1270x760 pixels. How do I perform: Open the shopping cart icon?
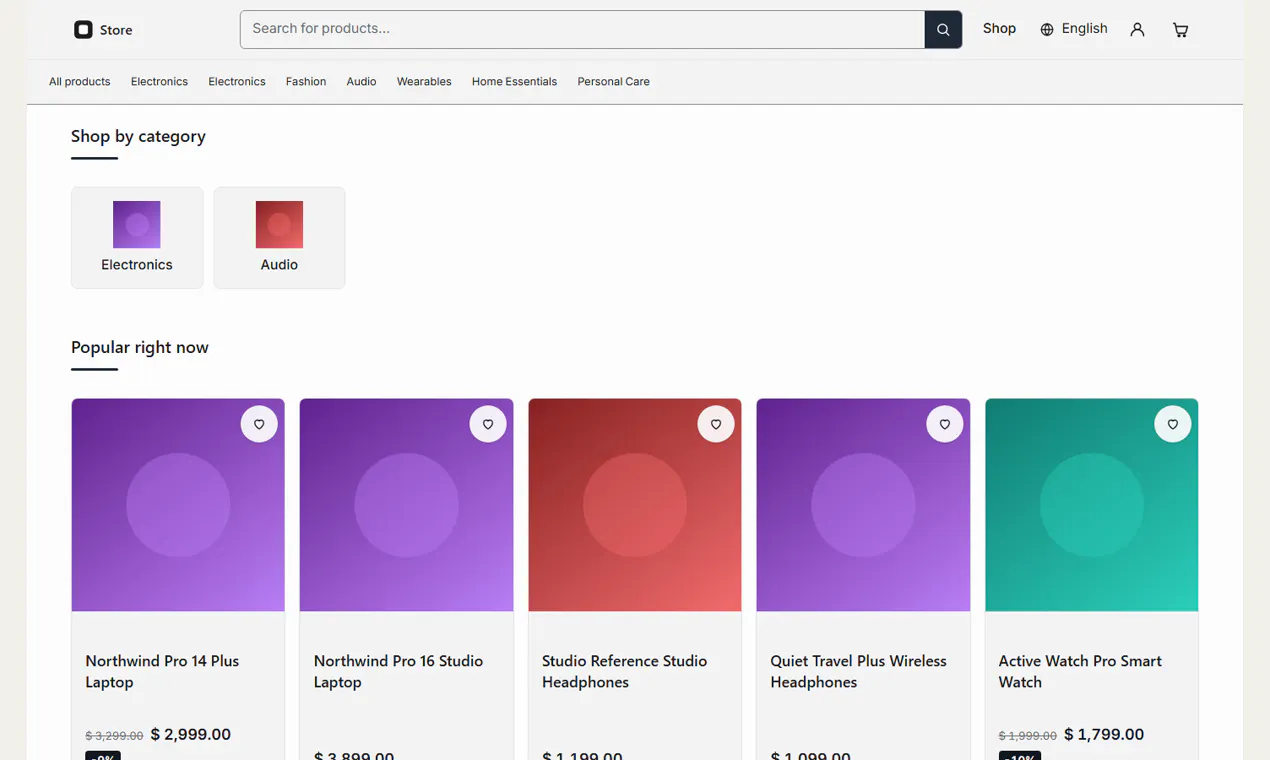1181,30
